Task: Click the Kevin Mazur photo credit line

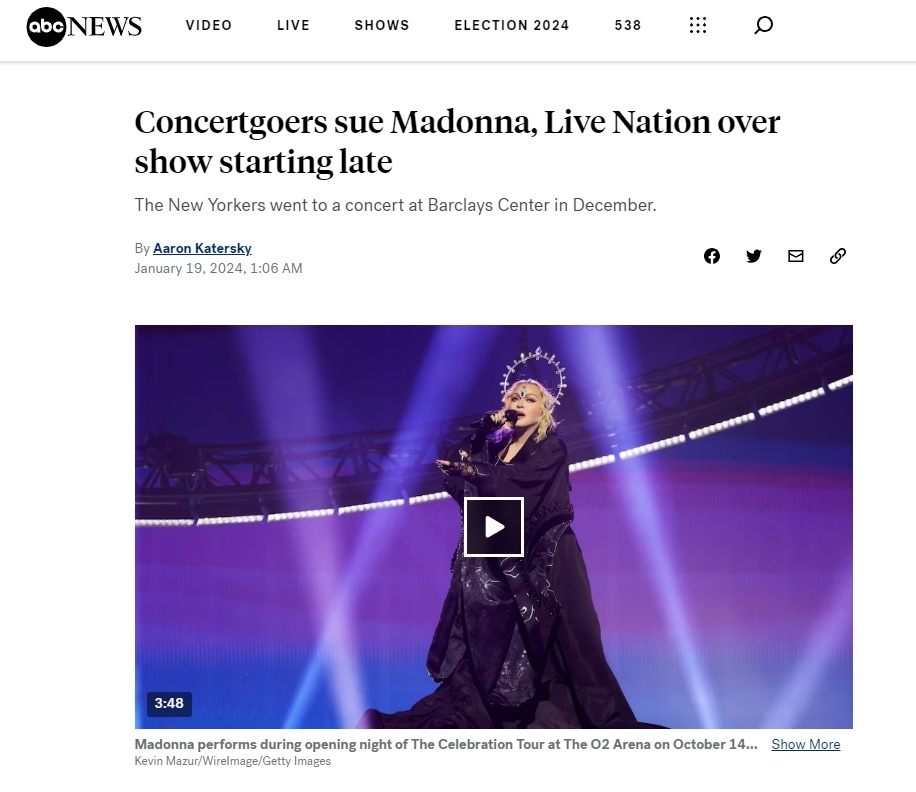Action: tap(233, 761)
